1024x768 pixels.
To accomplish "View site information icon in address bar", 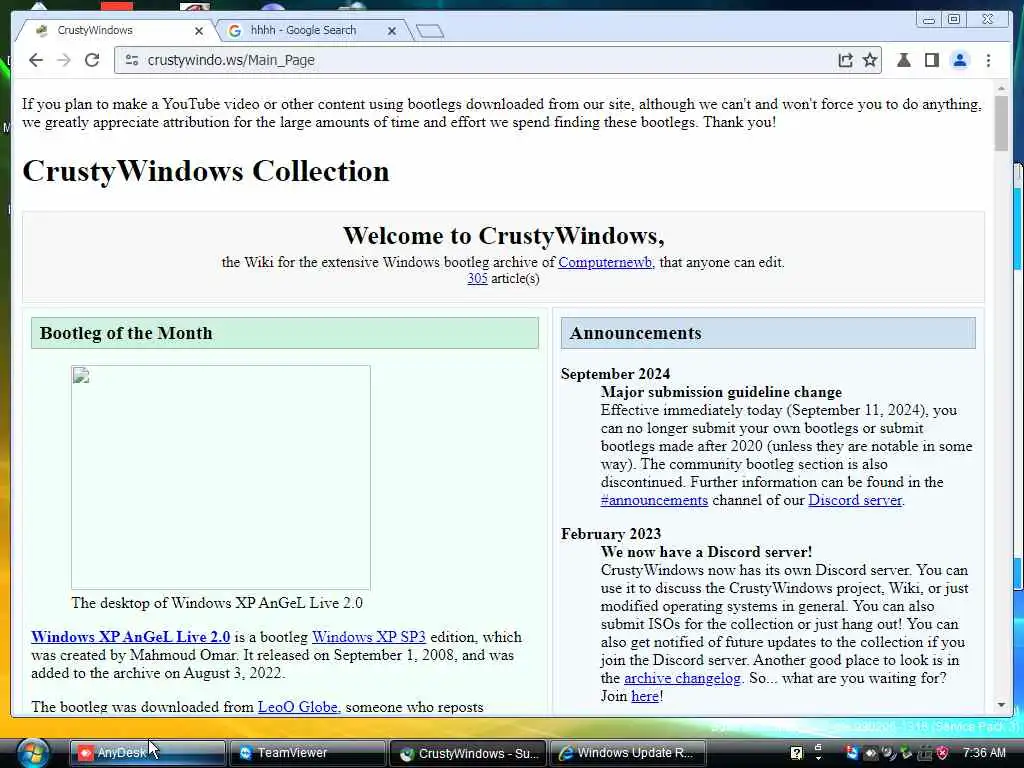I will tap(131, 60).
